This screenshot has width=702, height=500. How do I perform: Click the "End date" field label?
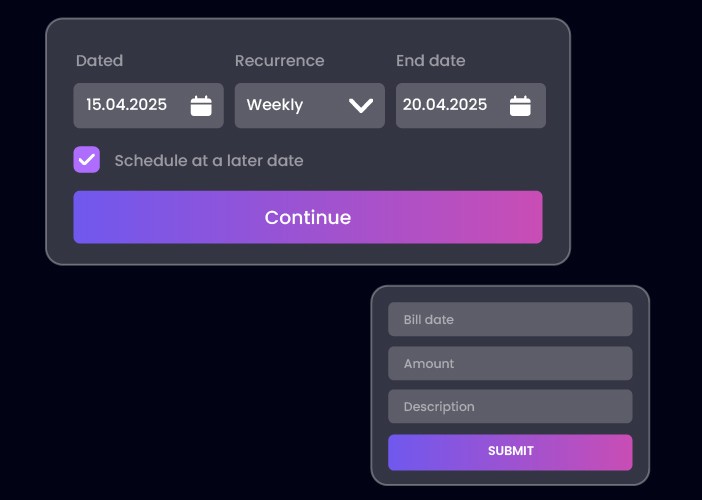[x=430, y=61]
